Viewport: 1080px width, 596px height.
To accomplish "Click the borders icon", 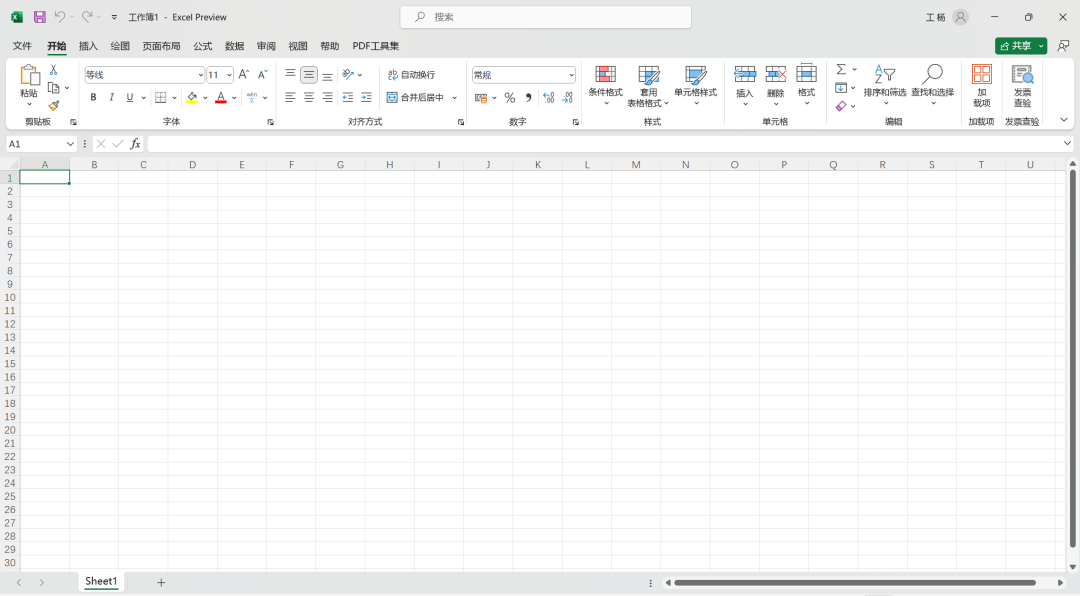I will [160, 97].
